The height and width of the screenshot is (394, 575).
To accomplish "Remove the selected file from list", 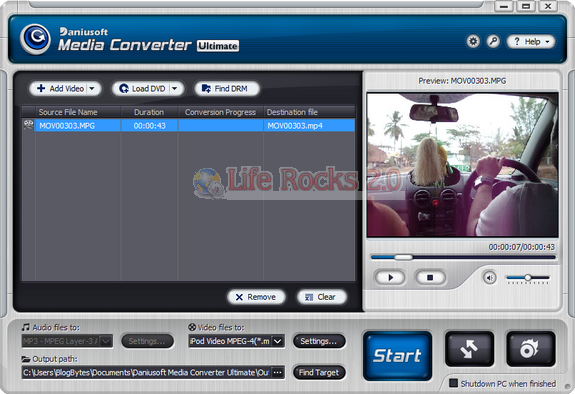I will [256, 297].
